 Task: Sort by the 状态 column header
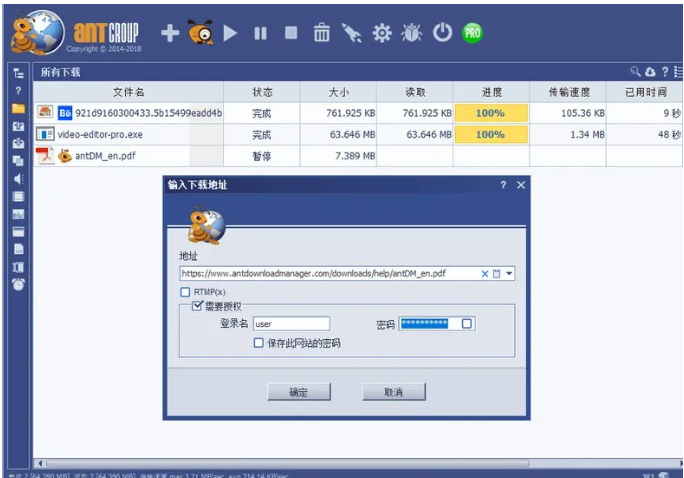pos(262,92)
